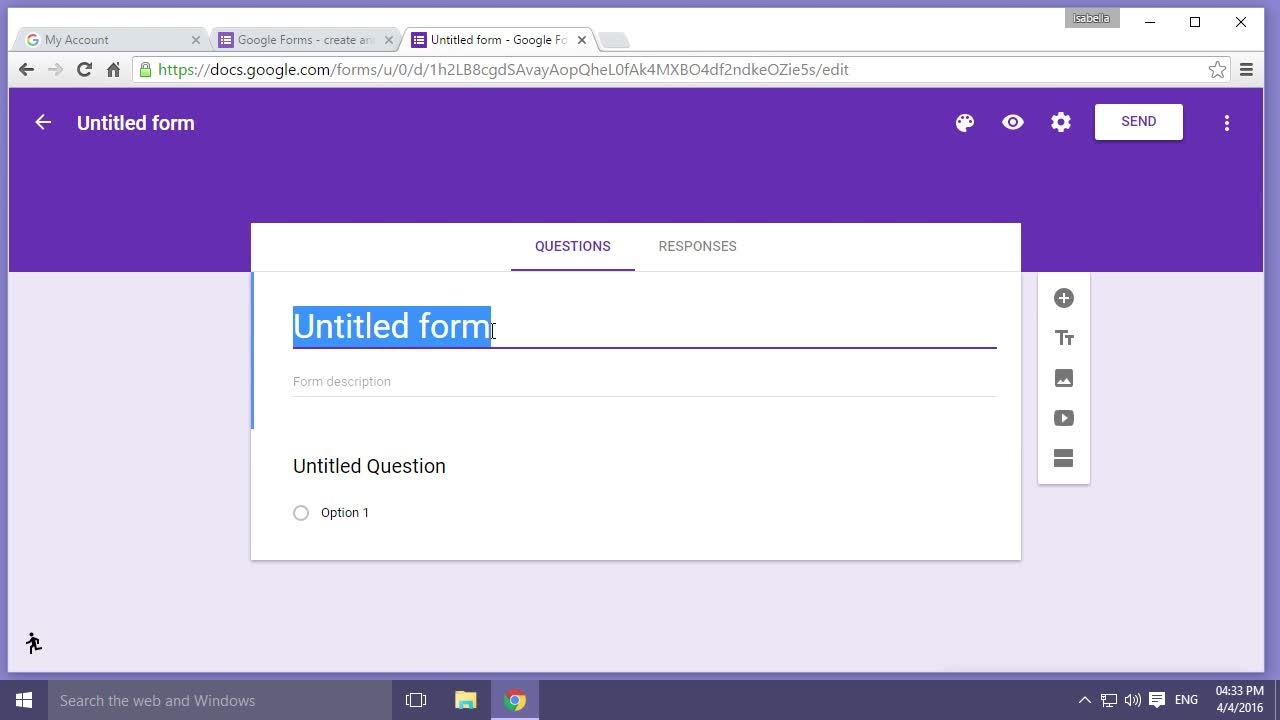Open the network tray icon
Viewport: 1280px width, 720px height.
(1109, 700)
